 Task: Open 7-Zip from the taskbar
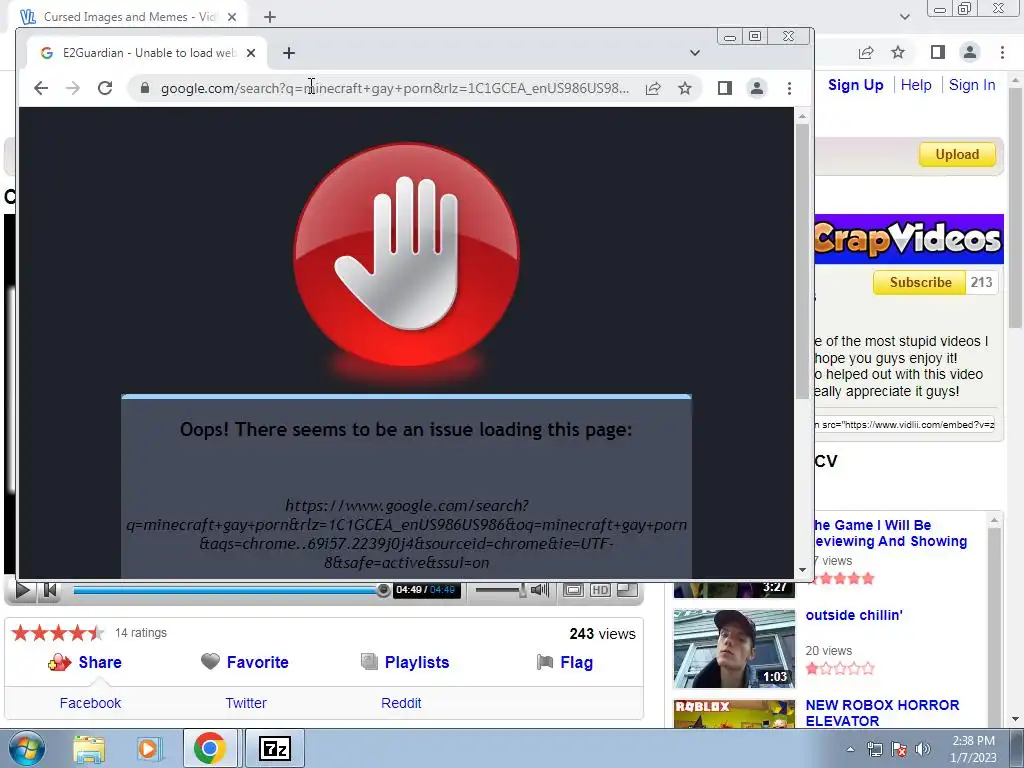click(274, 748)
